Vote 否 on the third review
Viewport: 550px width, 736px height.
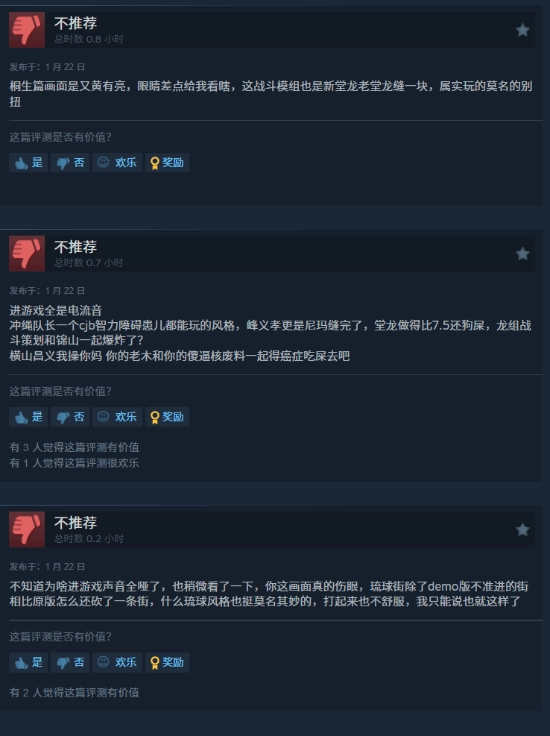(x=70, y=662)
